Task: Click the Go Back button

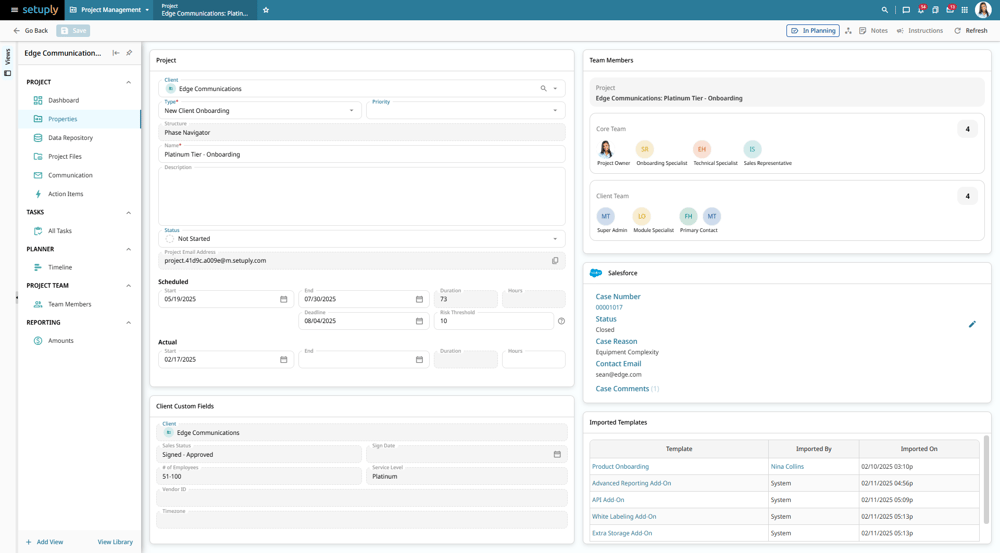Action: (x=30, y=31)
